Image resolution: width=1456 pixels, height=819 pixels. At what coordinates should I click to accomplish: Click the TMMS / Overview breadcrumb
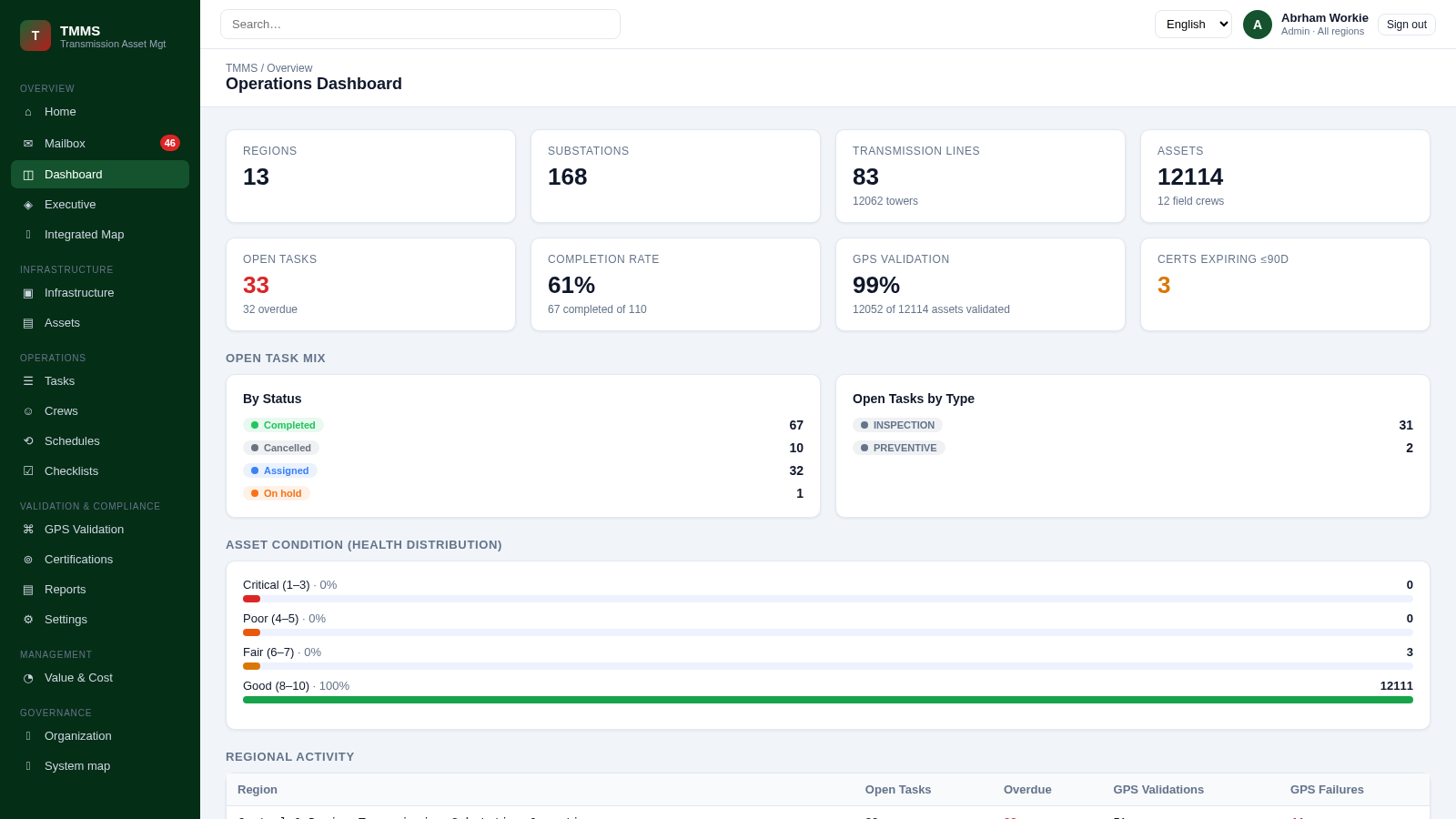(268, 68)
